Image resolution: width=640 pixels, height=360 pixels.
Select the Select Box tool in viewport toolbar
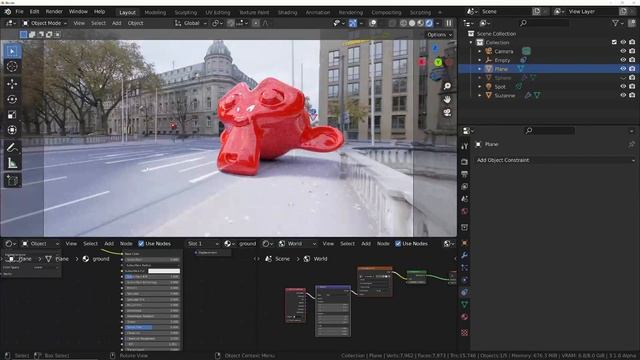(12, 51)
